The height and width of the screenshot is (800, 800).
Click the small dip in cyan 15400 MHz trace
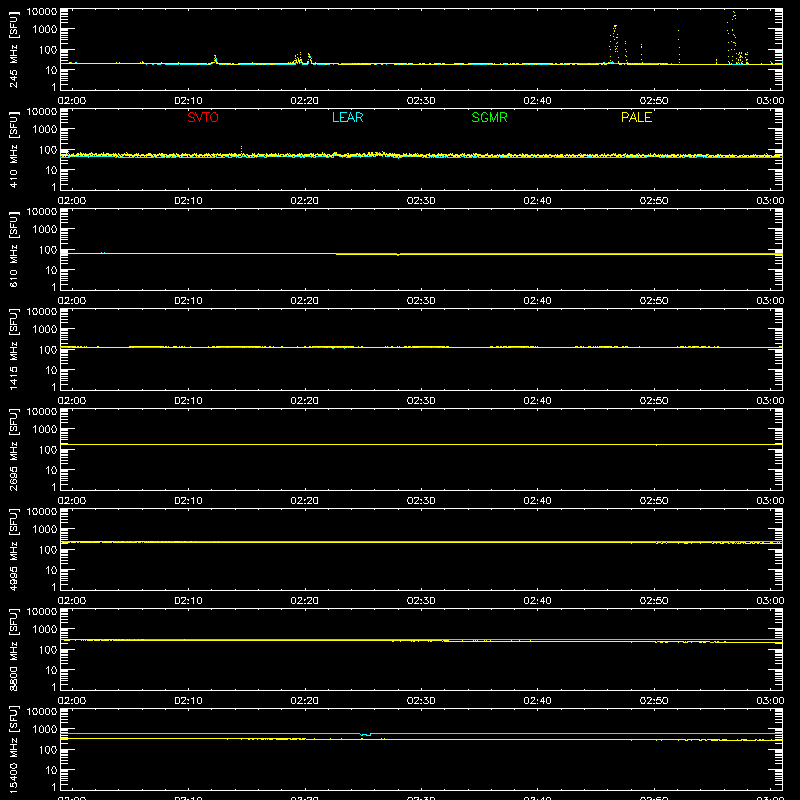[366, 735]
